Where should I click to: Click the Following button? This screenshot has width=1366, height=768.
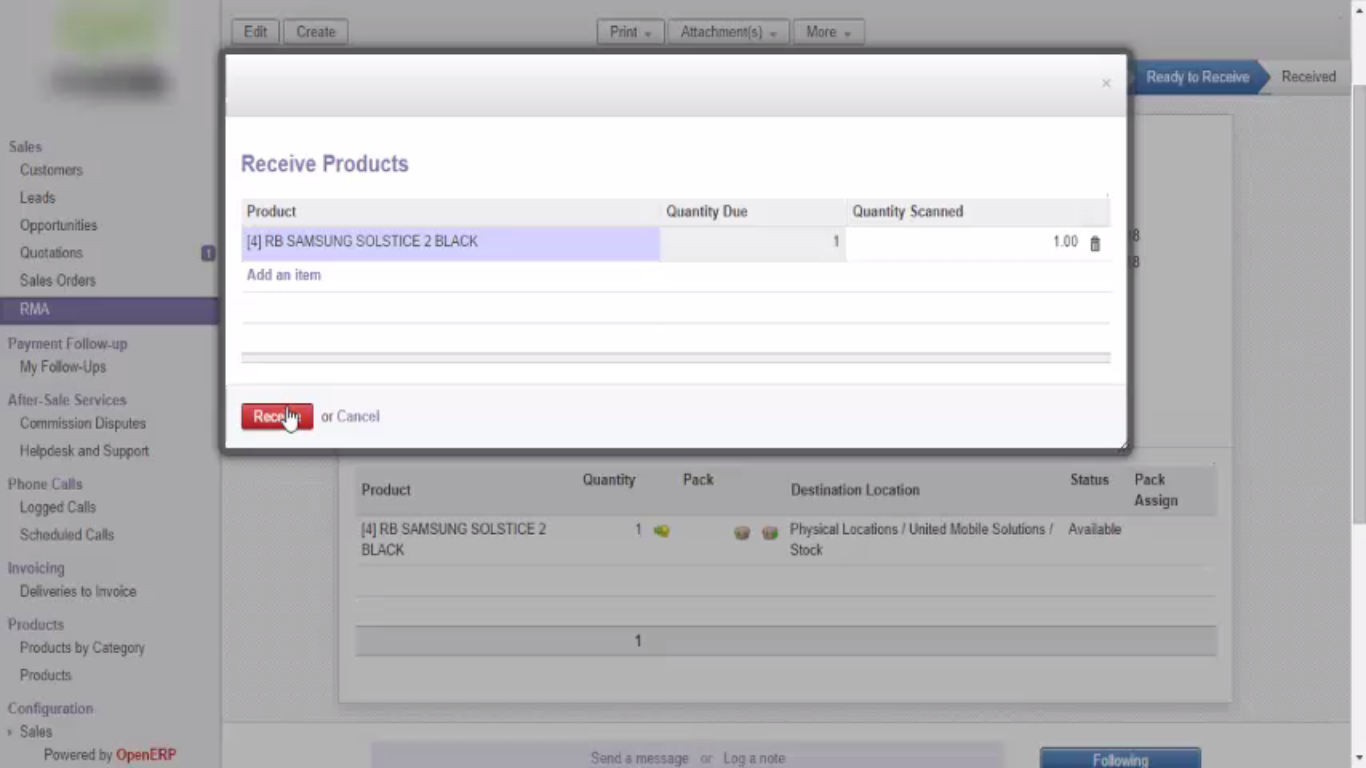(x=1120, y=758)
